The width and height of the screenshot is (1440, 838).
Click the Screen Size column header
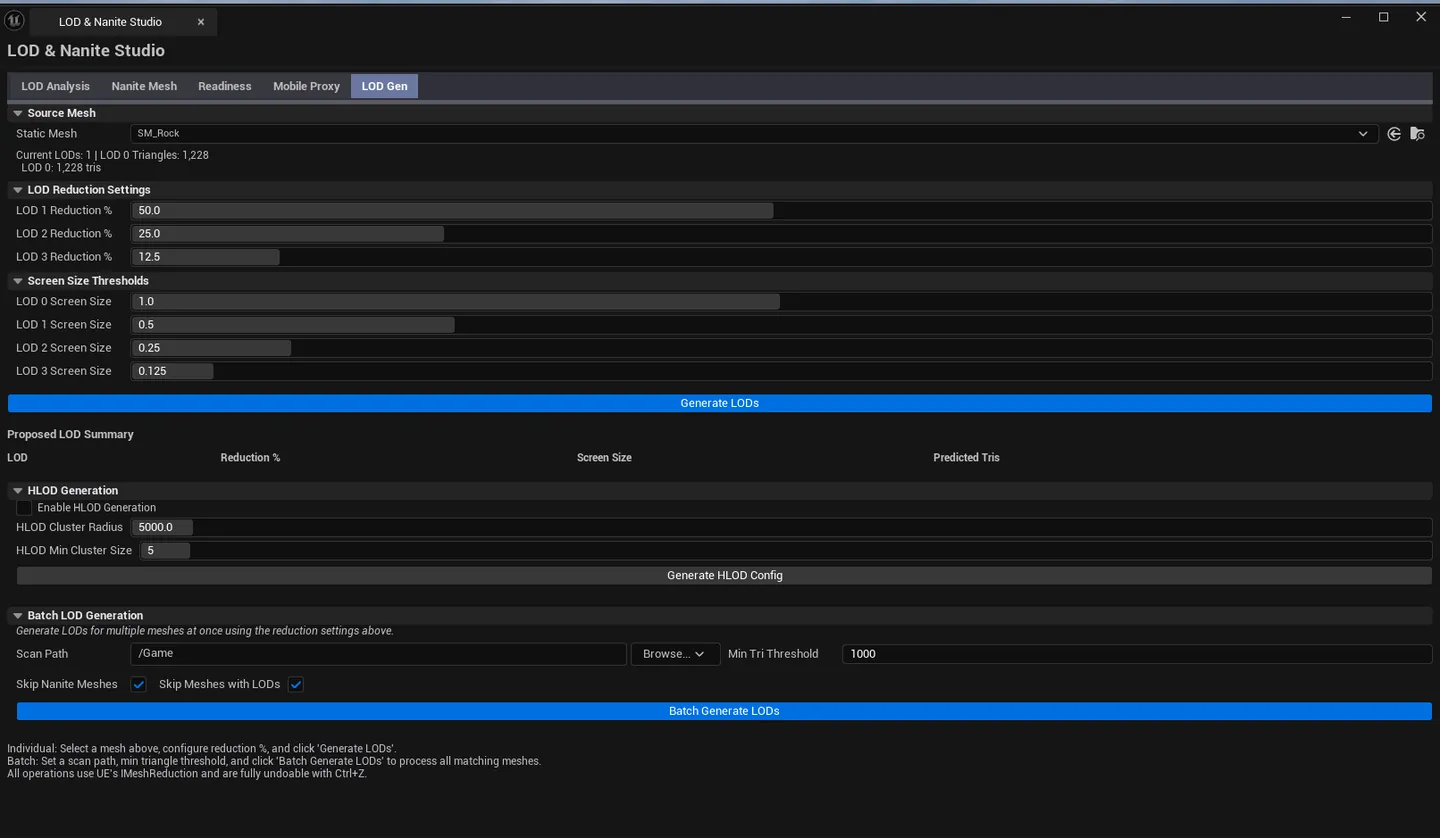[604, 458]
